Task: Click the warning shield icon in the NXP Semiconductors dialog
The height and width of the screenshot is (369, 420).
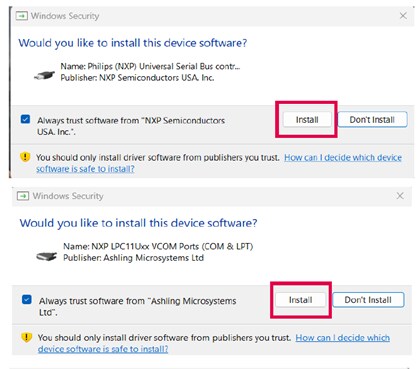Action: [25, 157]
